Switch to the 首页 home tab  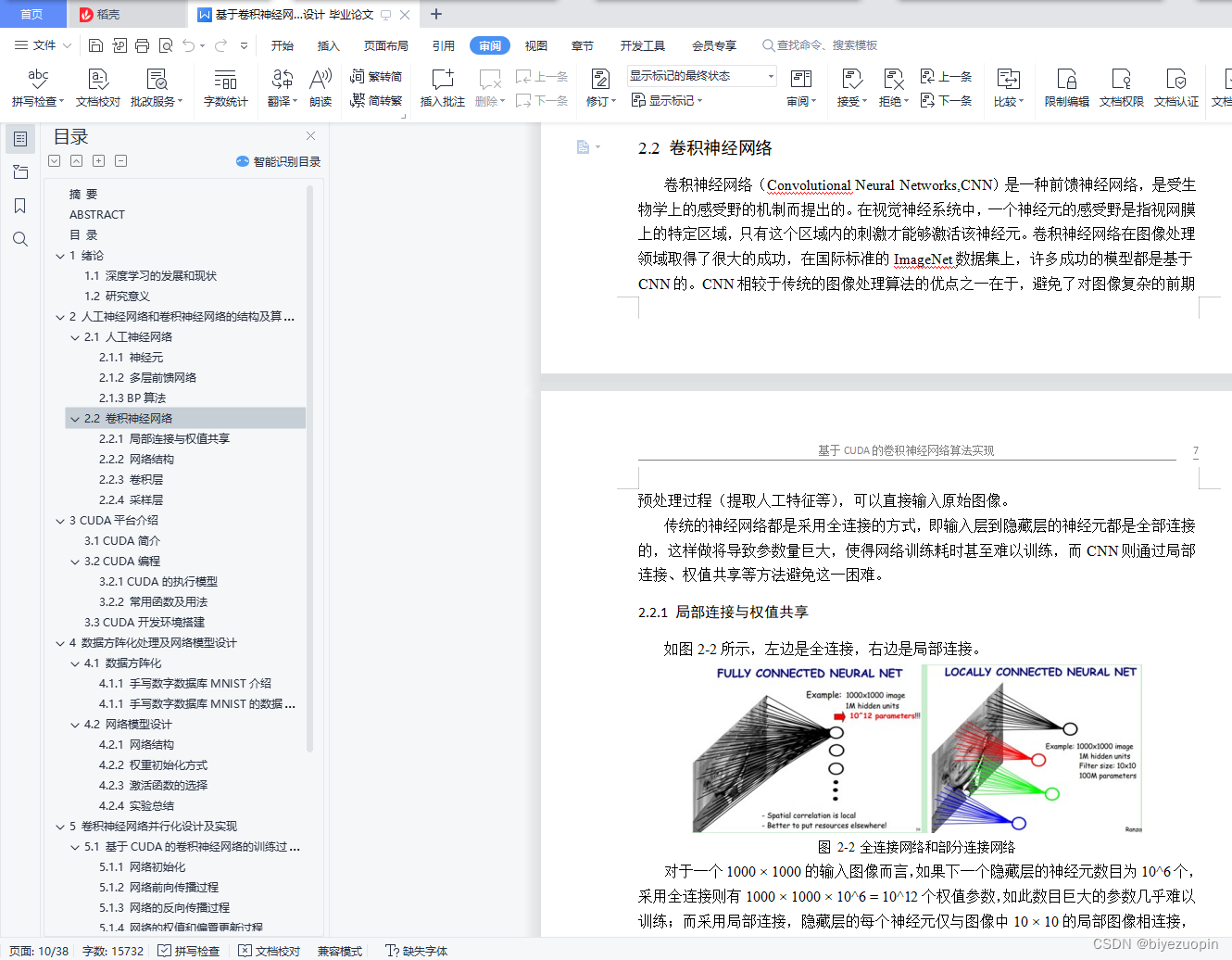point(32,14)
